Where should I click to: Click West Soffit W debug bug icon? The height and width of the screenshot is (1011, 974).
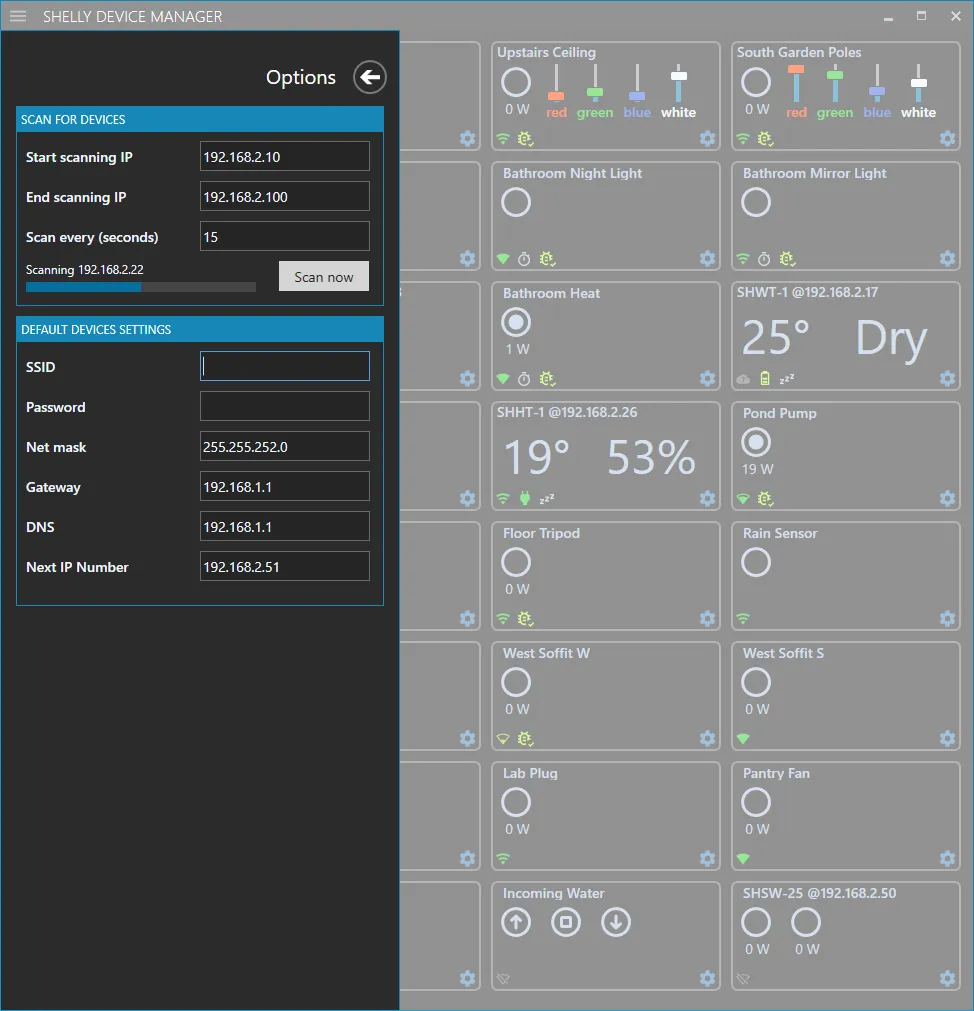525,739
